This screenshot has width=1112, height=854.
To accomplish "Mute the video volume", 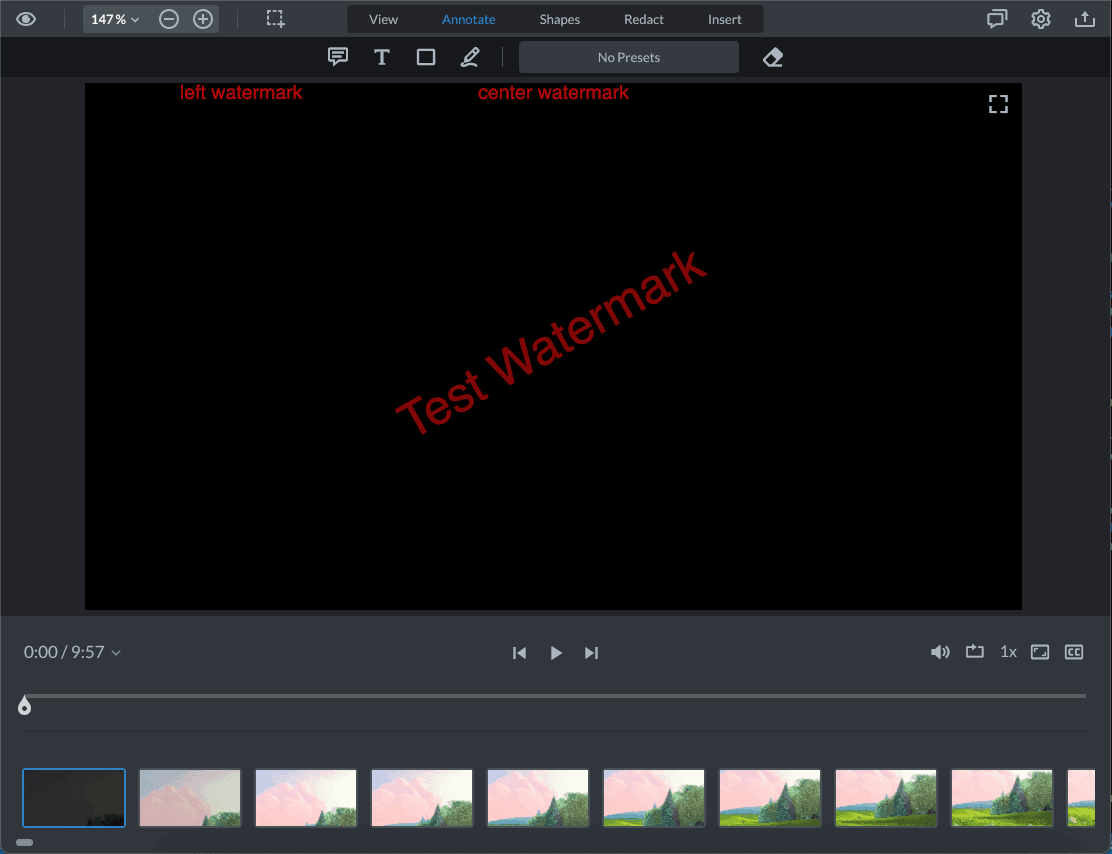I will tap(940, 652).
